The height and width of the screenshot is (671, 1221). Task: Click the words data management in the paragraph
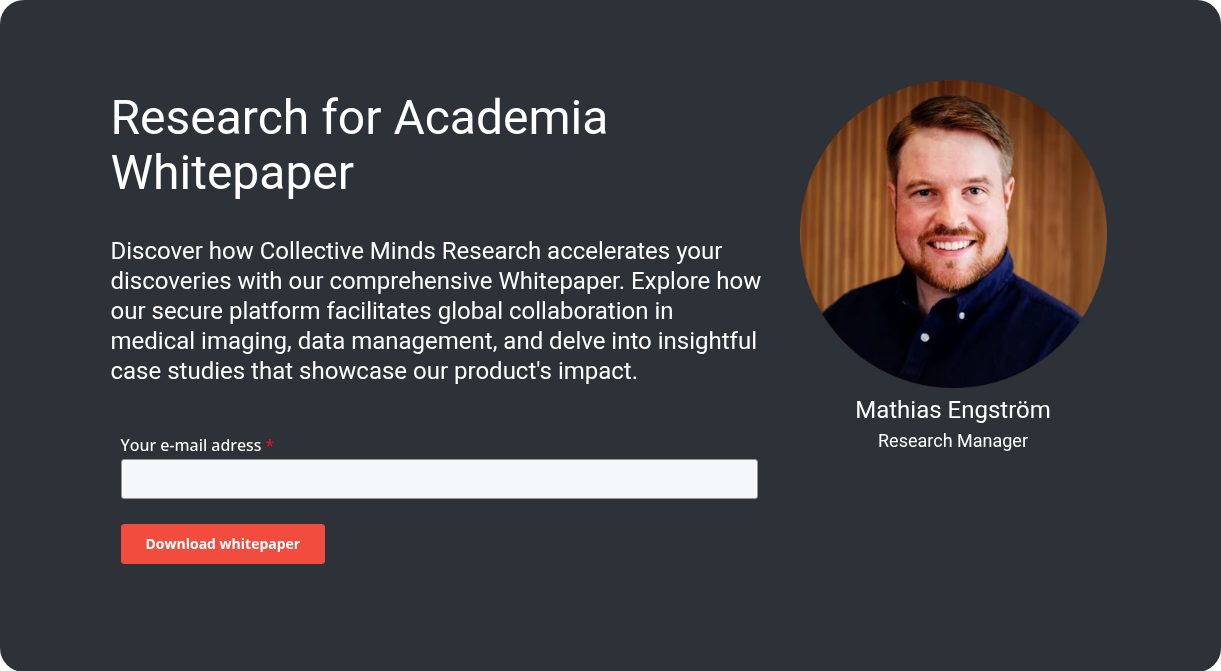(397, 341)
